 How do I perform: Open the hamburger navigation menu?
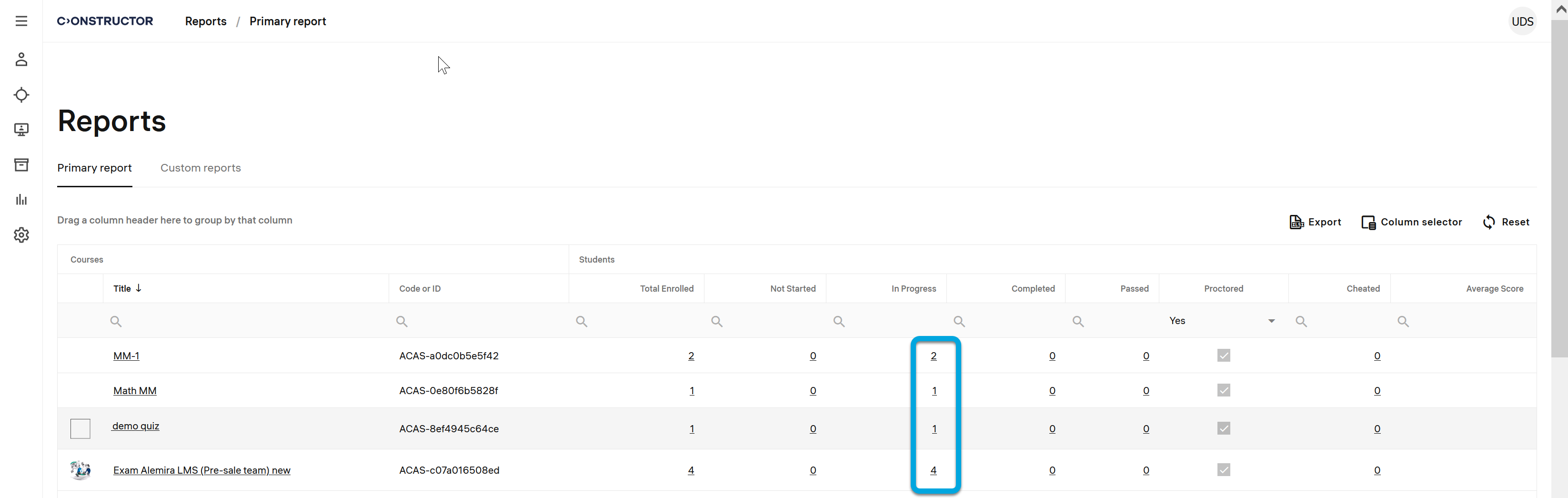[21, 21]
